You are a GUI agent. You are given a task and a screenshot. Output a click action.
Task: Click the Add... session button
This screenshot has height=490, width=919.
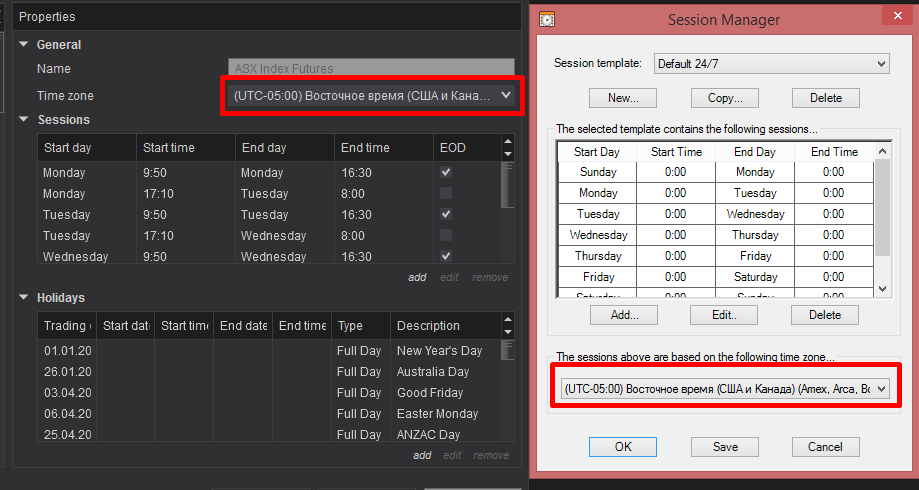click(x=624, y=315)
